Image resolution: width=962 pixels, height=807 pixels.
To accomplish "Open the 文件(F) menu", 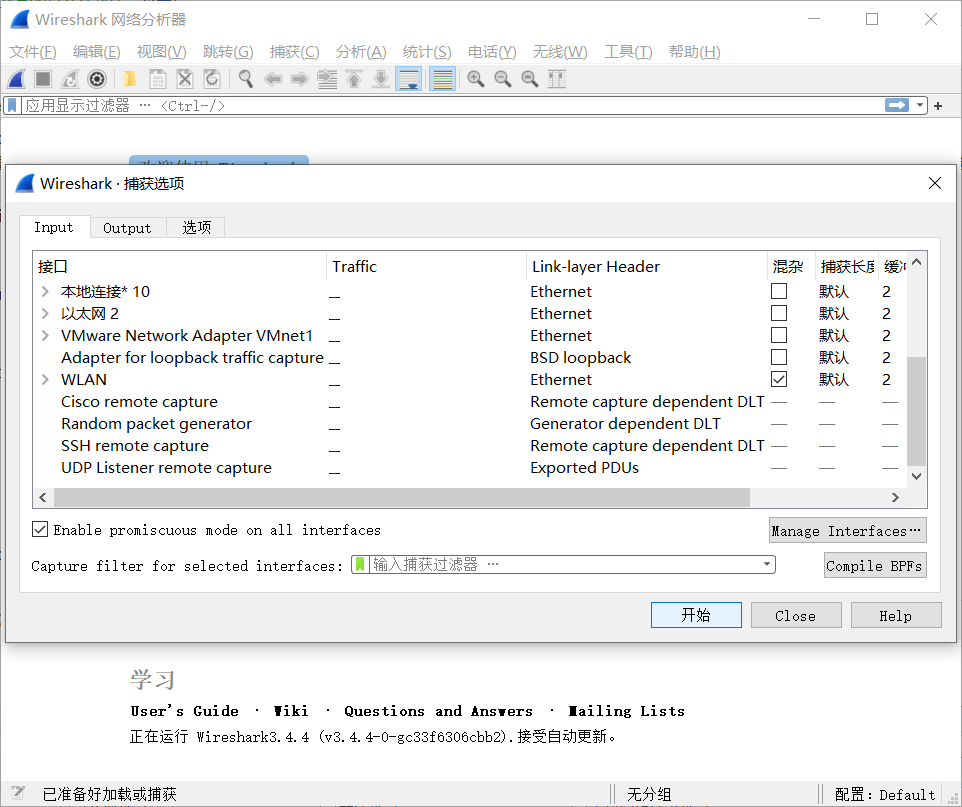I will tap(33, 52).
